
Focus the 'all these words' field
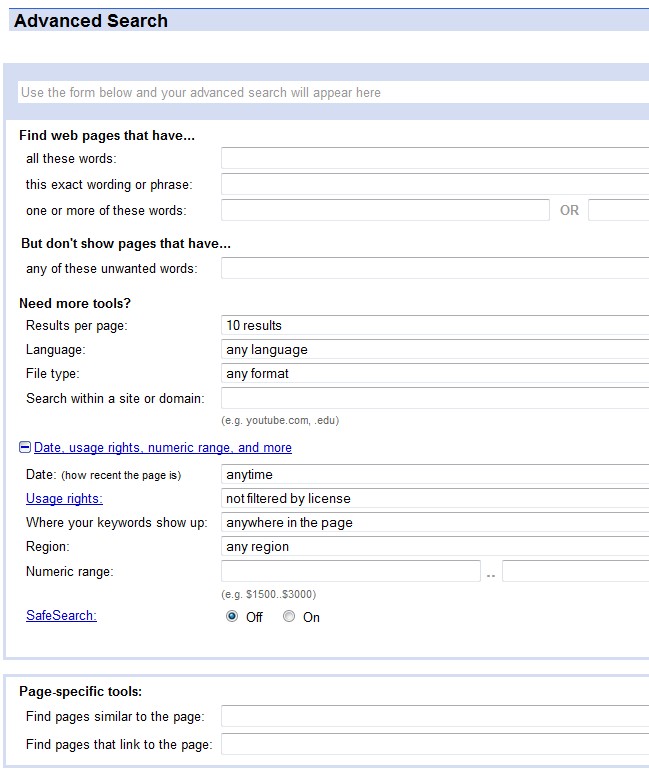[435, 158]
